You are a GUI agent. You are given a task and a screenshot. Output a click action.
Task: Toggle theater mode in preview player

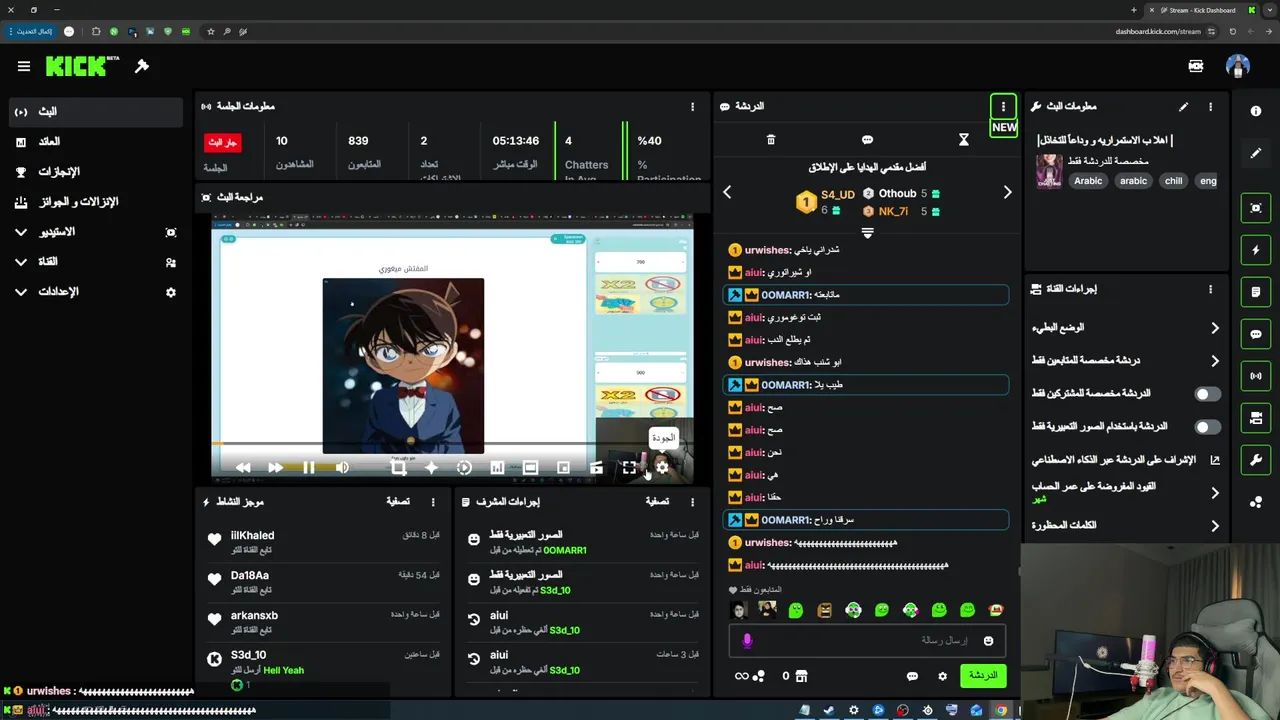[530, 467]
